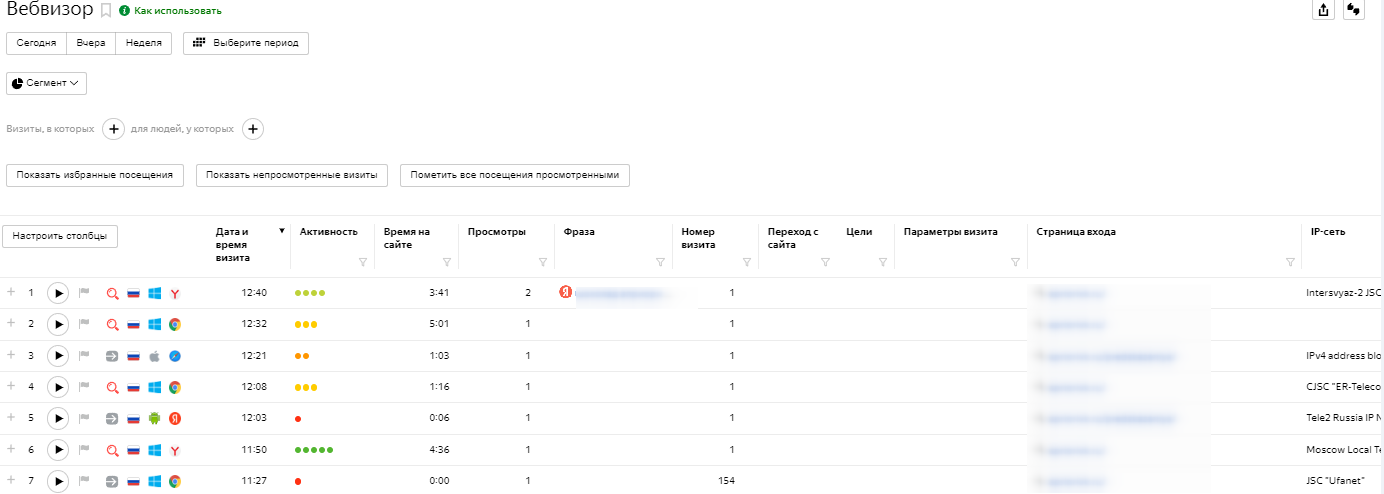1384x494 pixels.
Task: Click the Chrome browser icon in row 2
Action: 174,325
